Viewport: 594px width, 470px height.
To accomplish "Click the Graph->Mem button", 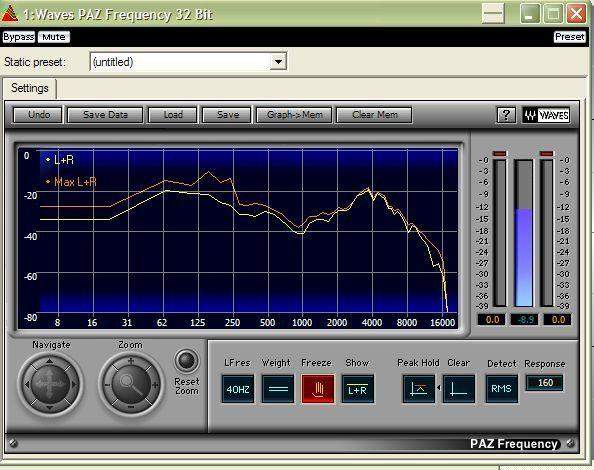I will tap(294, 115).
